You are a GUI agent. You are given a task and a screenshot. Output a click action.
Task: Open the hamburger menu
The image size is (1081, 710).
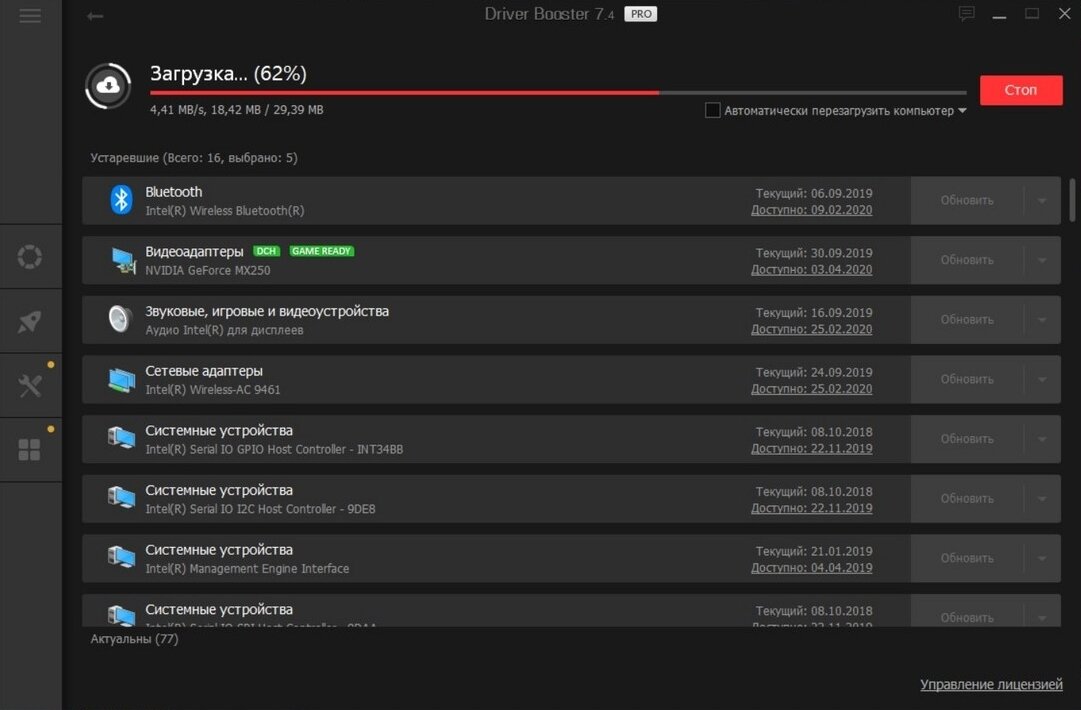[30, 15]
